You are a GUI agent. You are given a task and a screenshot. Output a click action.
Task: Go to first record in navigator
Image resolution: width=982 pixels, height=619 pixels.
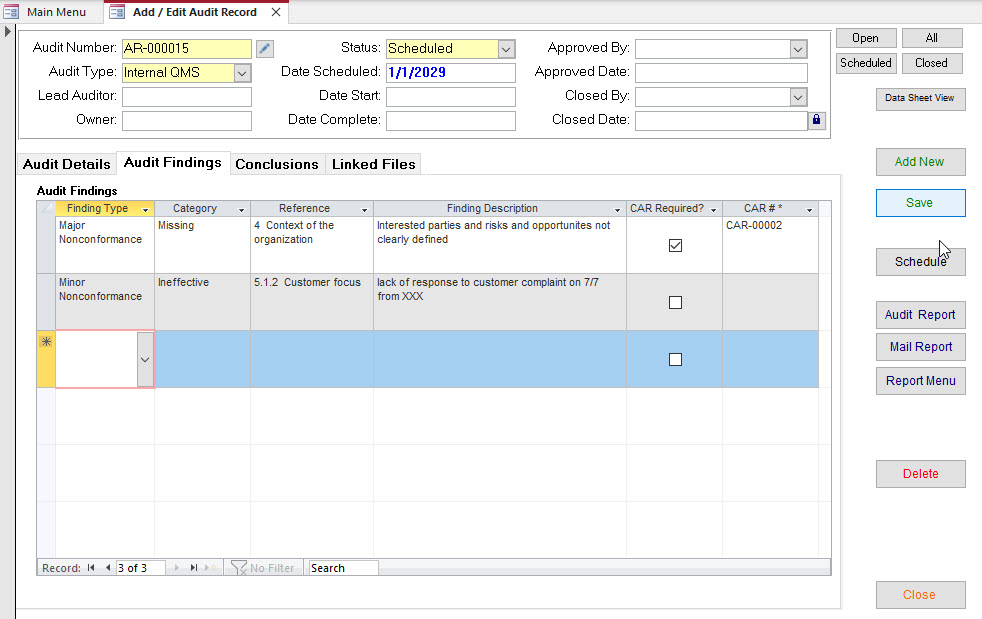pos(91,568)
